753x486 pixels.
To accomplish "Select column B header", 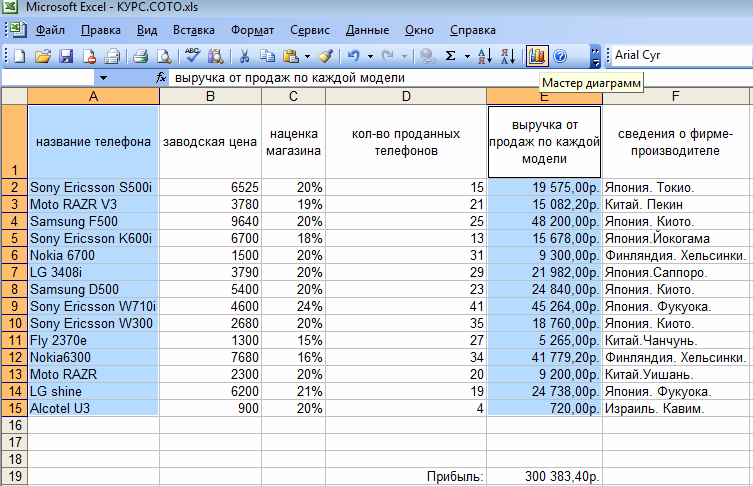I will [210, 96].
